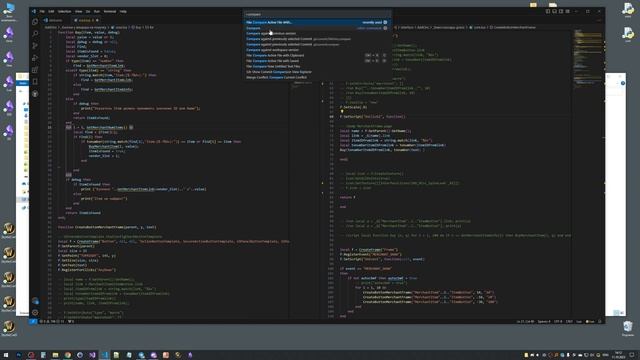Click the VS Code logo in the title bar
This screenshot has height=360, width=640.
34,11
